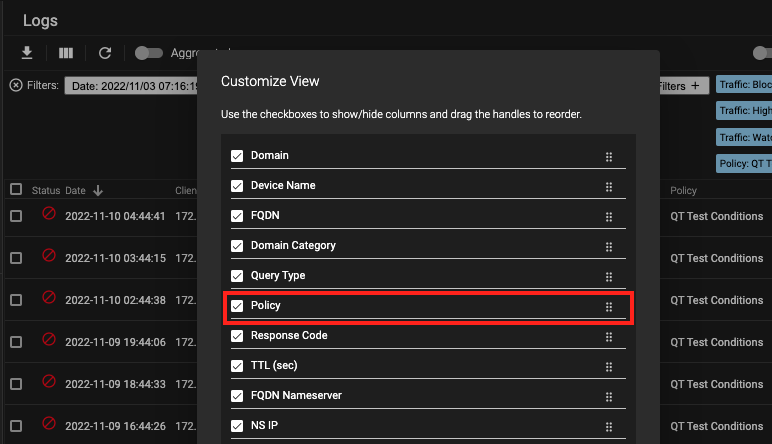
Task: Click the refresh logs icon
Action: [x=104, y=53]
